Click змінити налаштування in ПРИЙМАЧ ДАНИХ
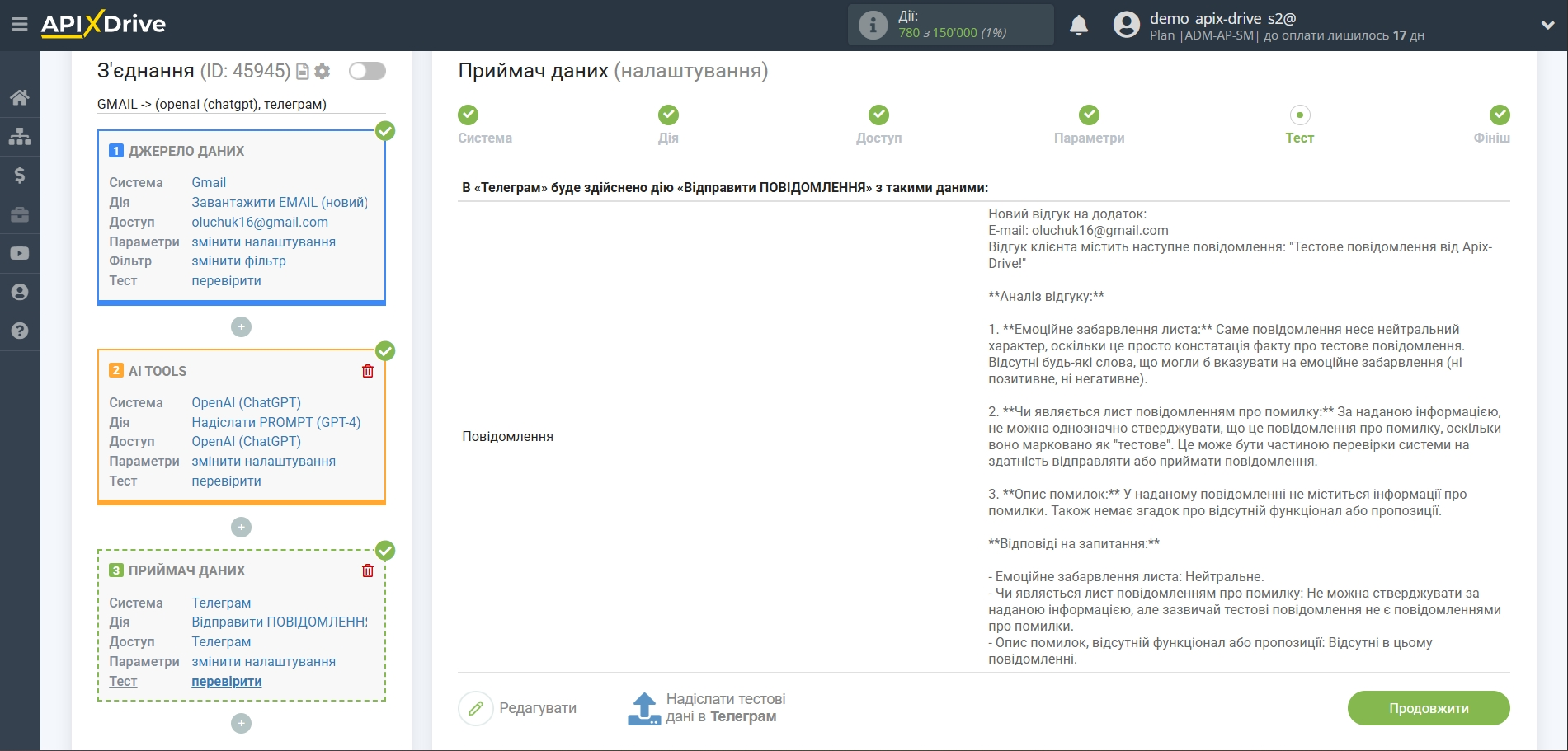Viewport: 1568px width, 751px height. 264,662
